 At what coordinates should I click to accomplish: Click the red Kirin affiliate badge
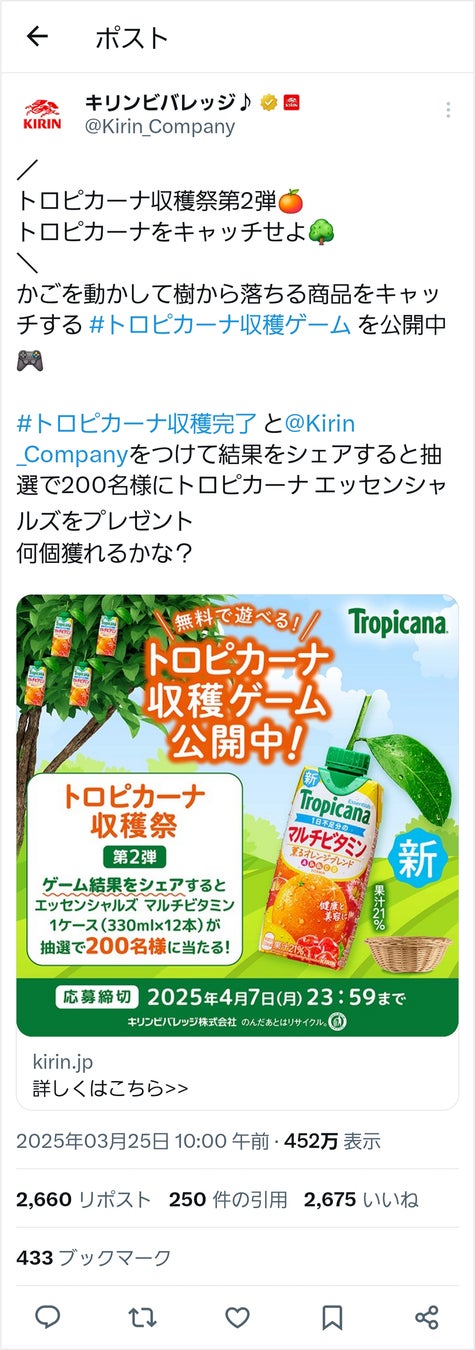[291, 102]
